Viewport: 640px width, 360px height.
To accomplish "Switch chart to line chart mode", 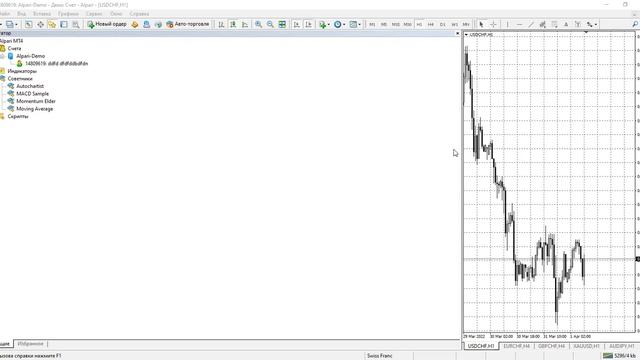I will coord(245,24).
